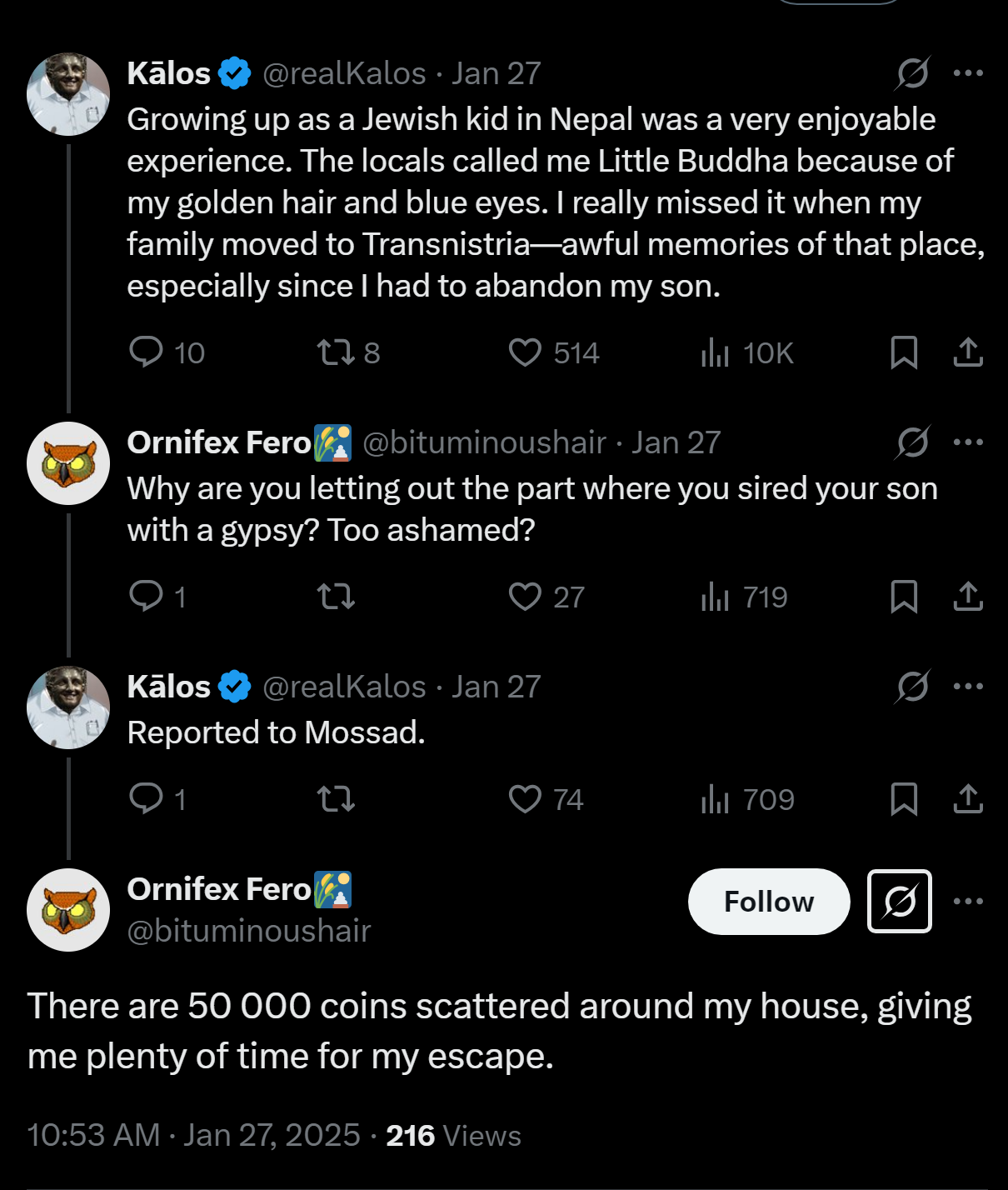1008x1190 pixels.
Task: Follow Ornifex Fero
Action: (x=769, y=901)
